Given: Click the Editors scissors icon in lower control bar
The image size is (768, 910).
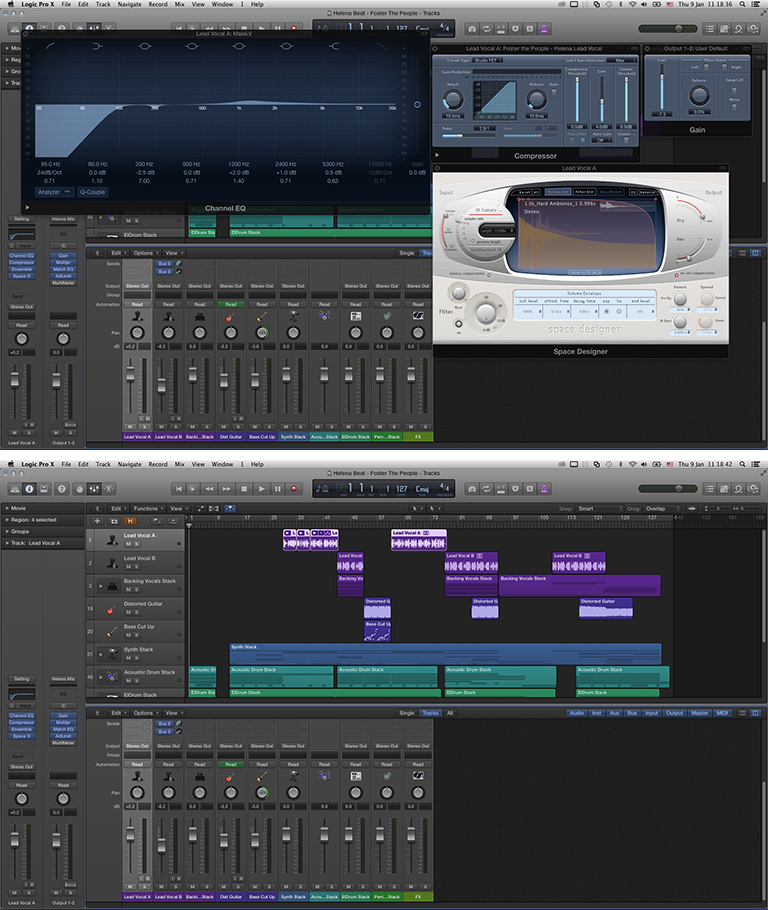Looking at the screenshot, I should point(109,489).
